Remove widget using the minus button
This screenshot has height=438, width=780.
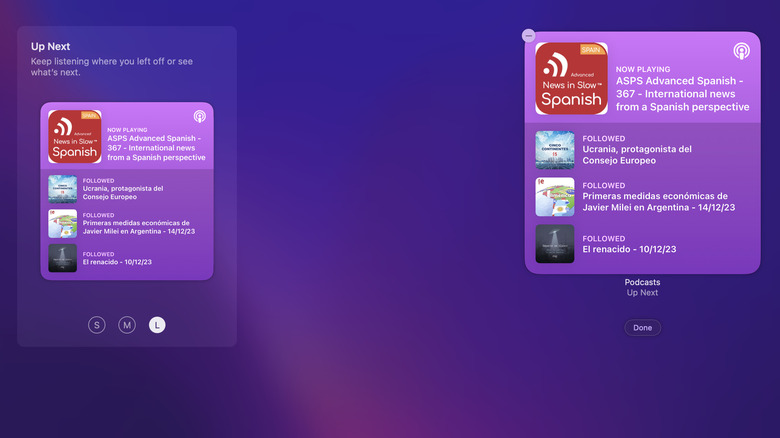(x=529, y=36)
